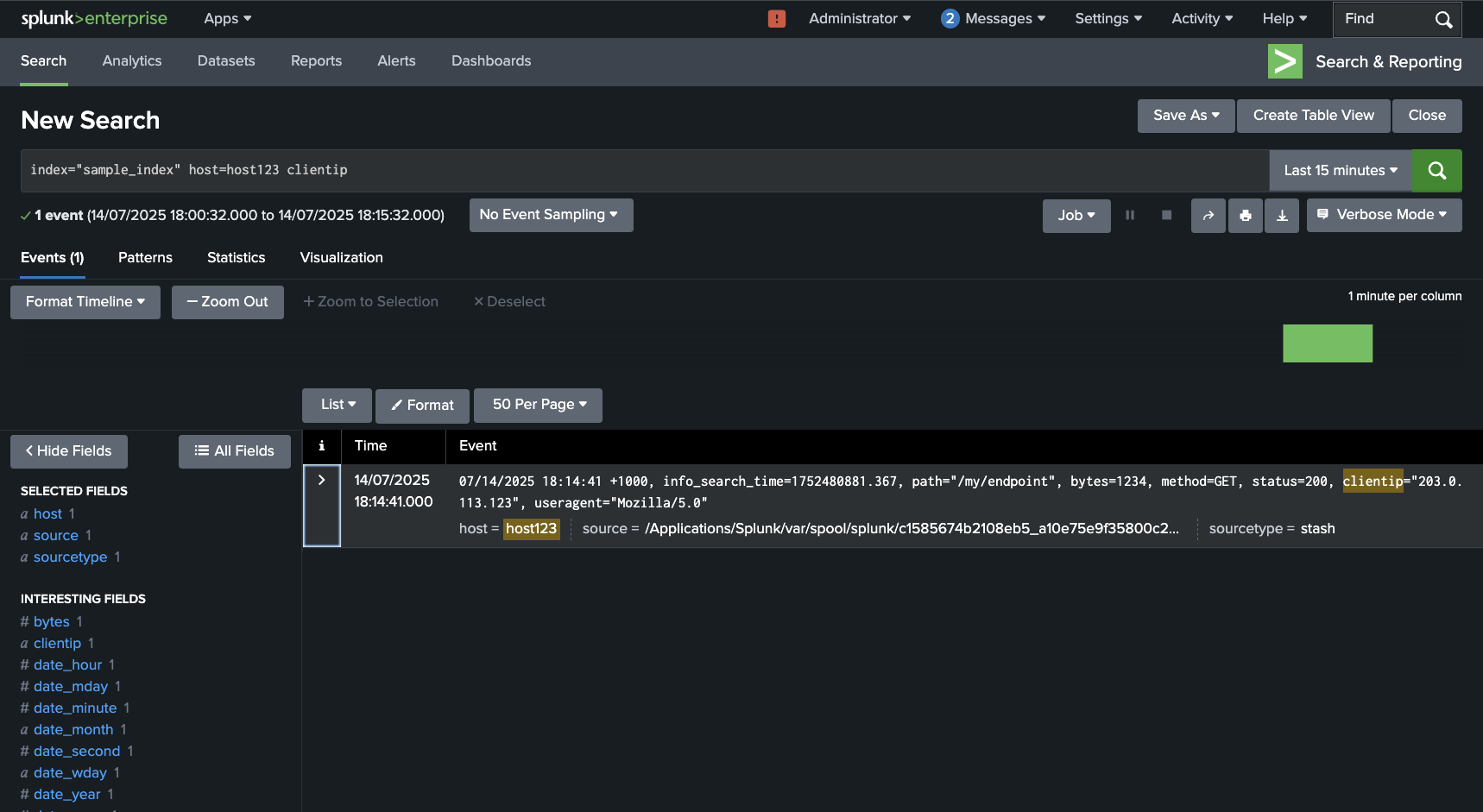The width and height of the screenshot is (1483, 812).
Task: Click the Create Table View button
Action: pyautogui.click(x=1313, y=116)
